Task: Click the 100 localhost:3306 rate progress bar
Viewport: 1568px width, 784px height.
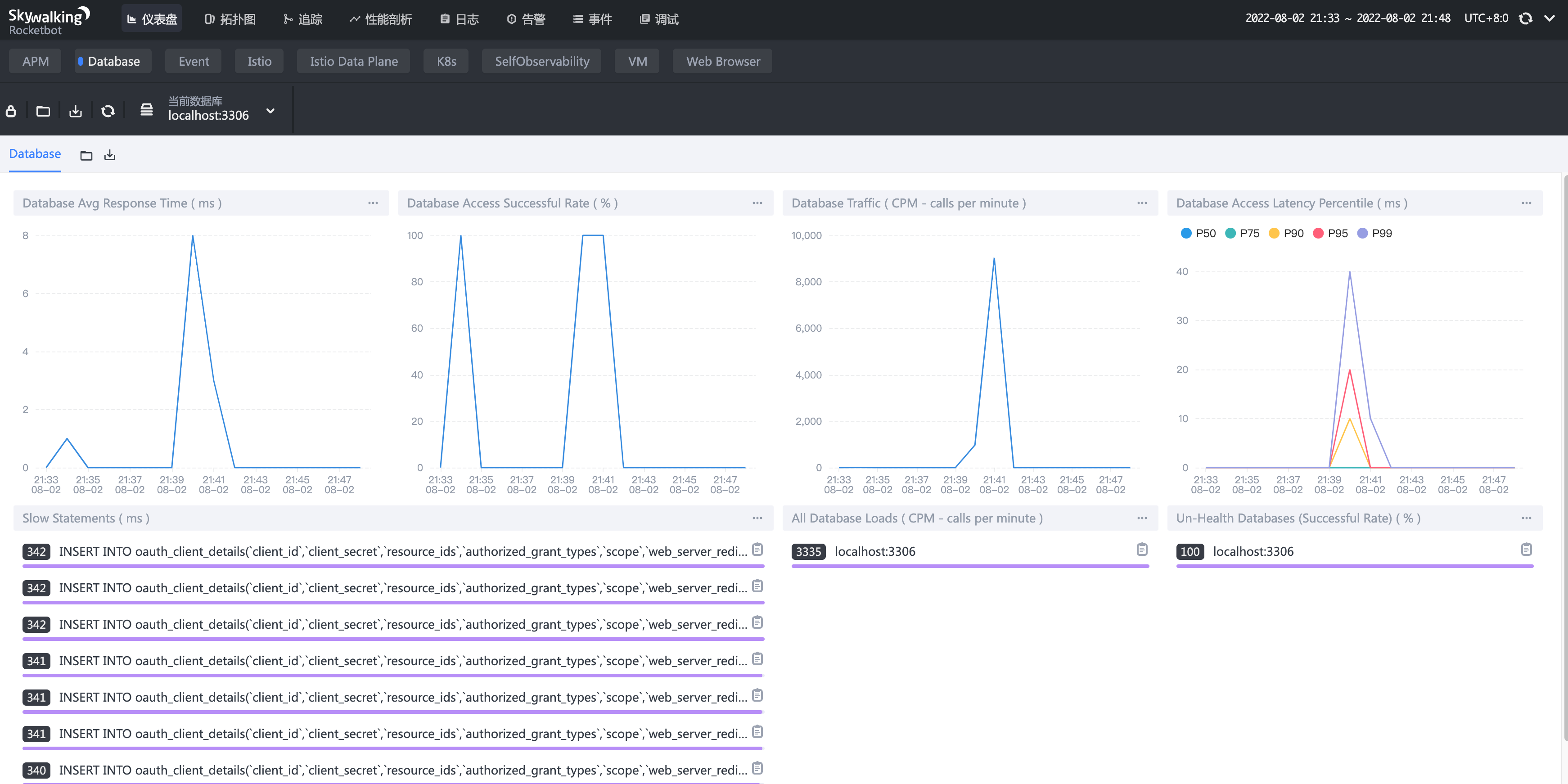Action: pyautogui.click(x=1355, y=566)
